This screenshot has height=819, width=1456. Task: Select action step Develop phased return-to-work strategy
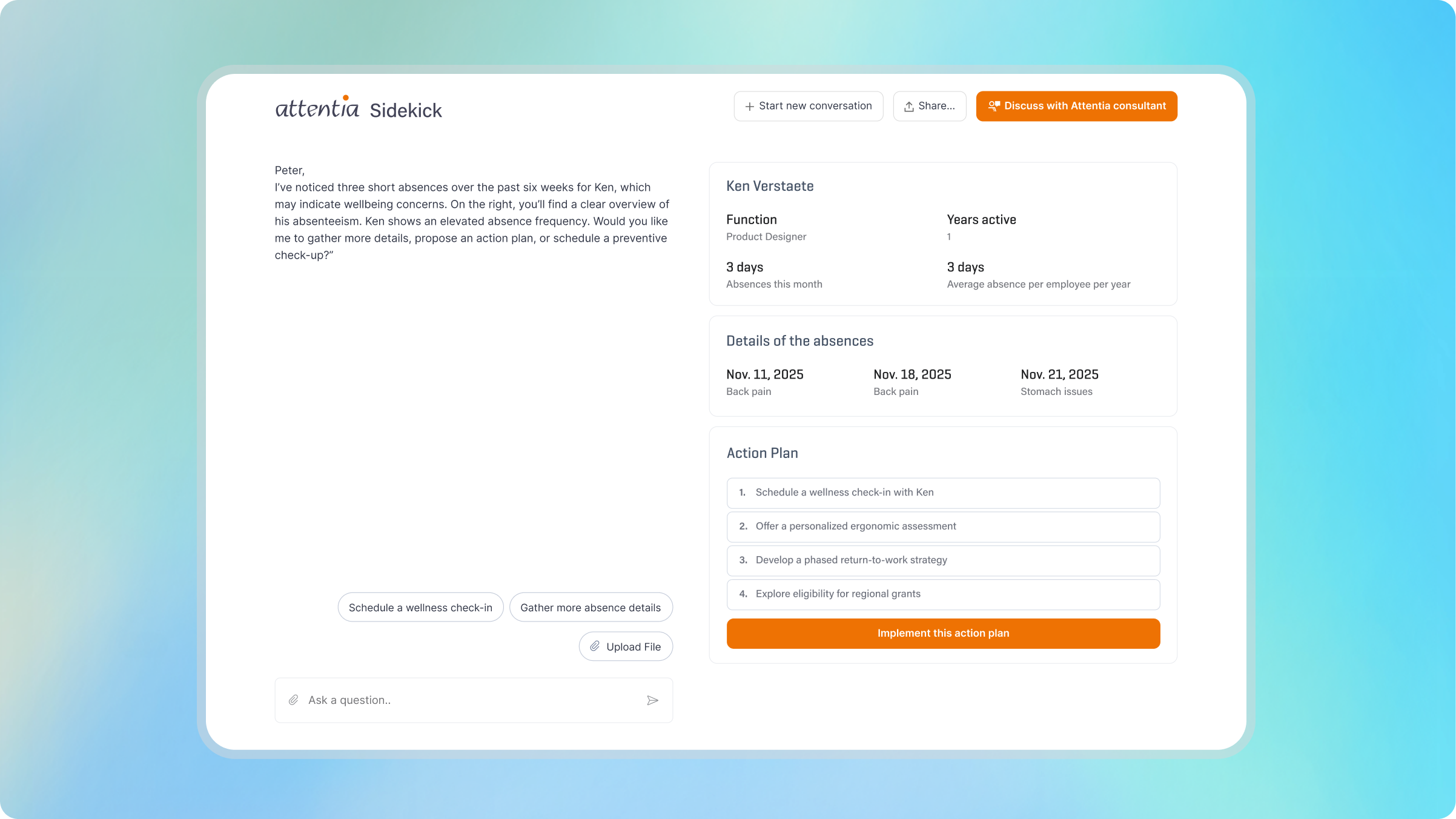point(943,560)
